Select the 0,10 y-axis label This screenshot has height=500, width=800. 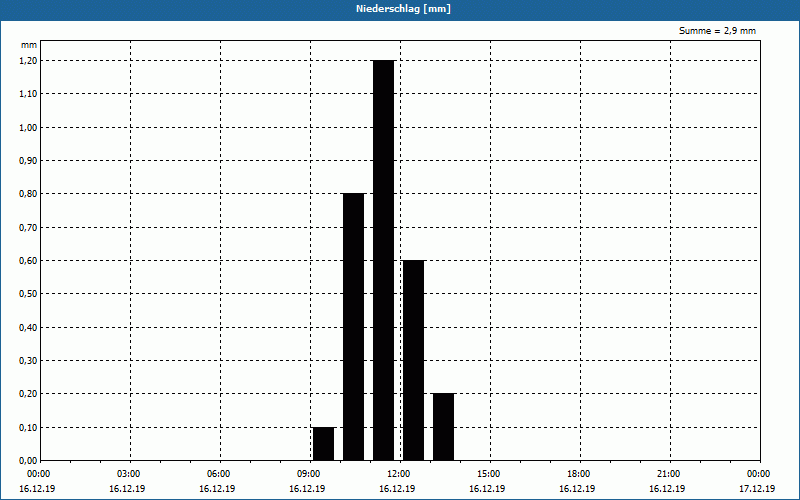coord(28,428)
